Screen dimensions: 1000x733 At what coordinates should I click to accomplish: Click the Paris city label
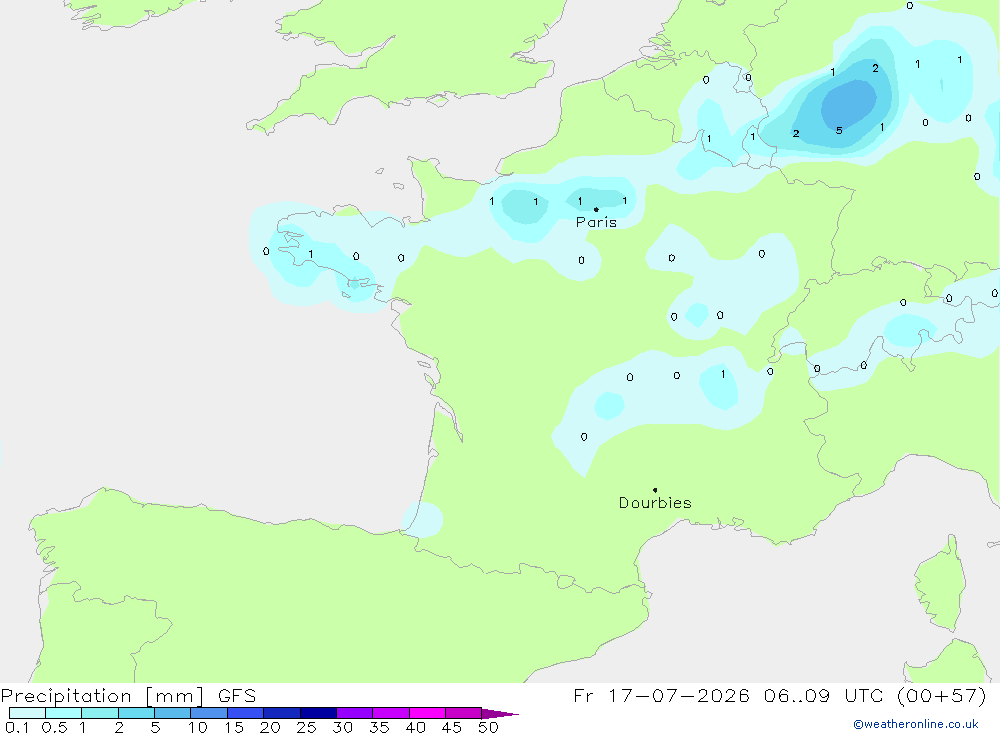[x=596, y=222]
